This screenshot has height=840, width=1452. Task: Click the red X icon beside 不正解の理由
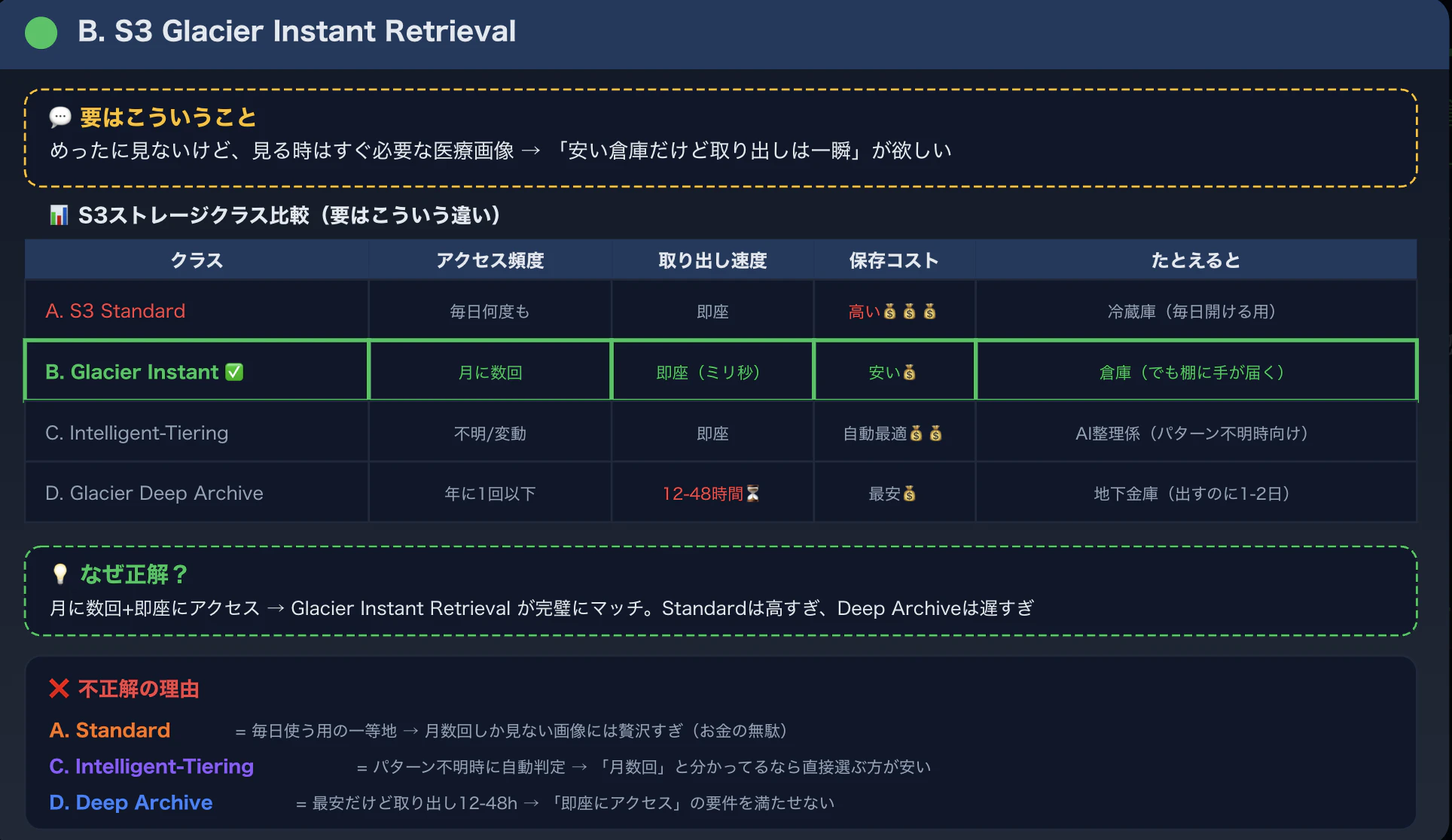(59, 688)
